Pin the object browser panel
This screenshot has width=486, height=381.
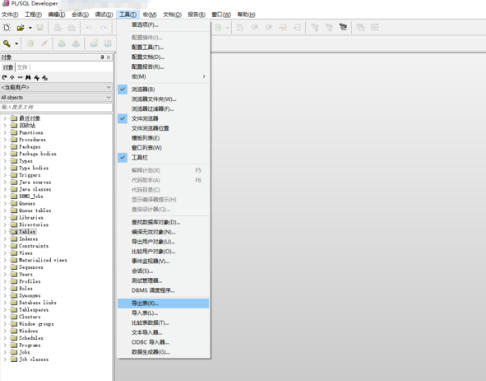tap(102, 57)
